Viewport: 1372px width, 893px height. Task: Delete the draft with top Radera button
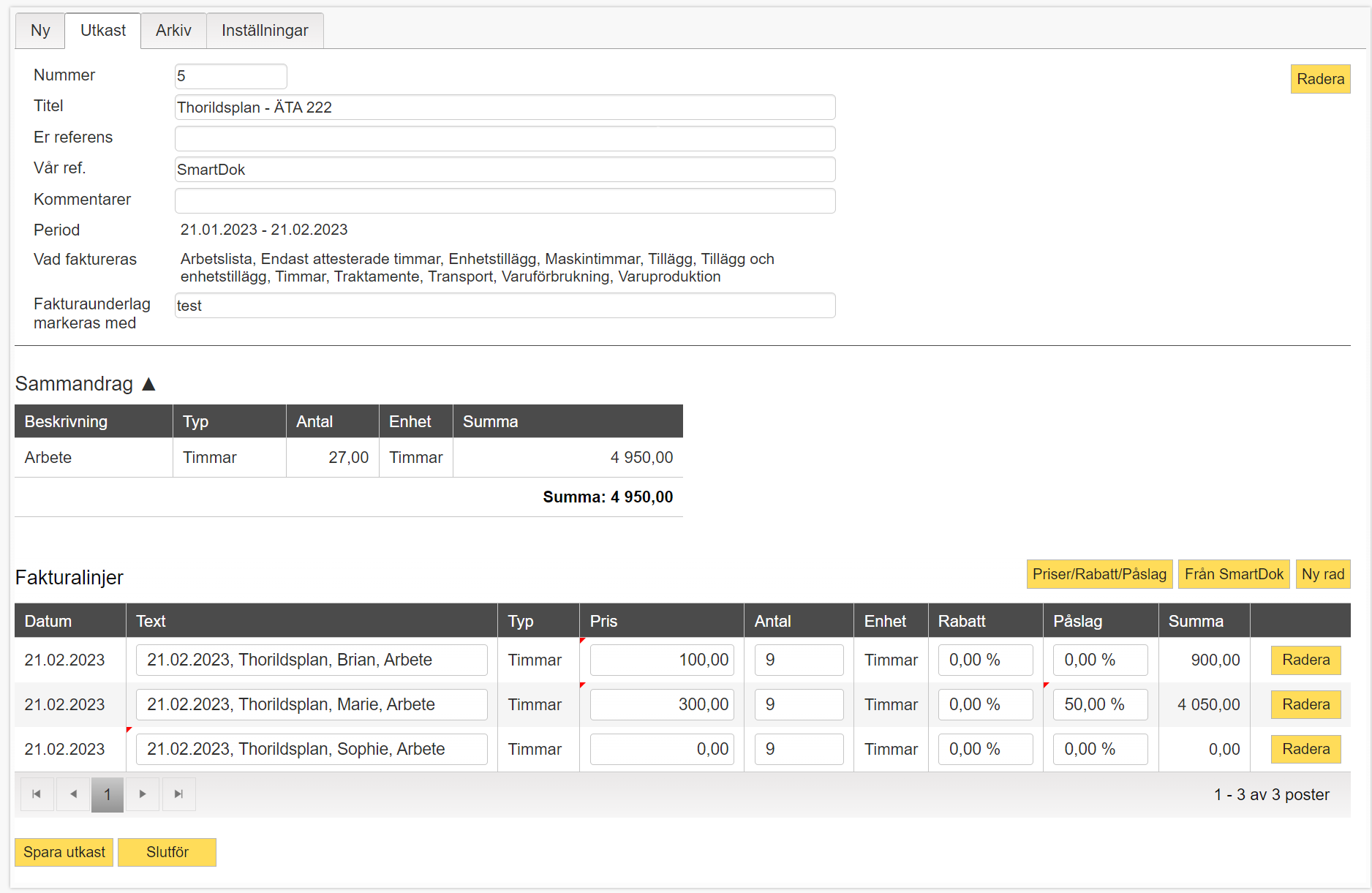(x=1320, y=79)
